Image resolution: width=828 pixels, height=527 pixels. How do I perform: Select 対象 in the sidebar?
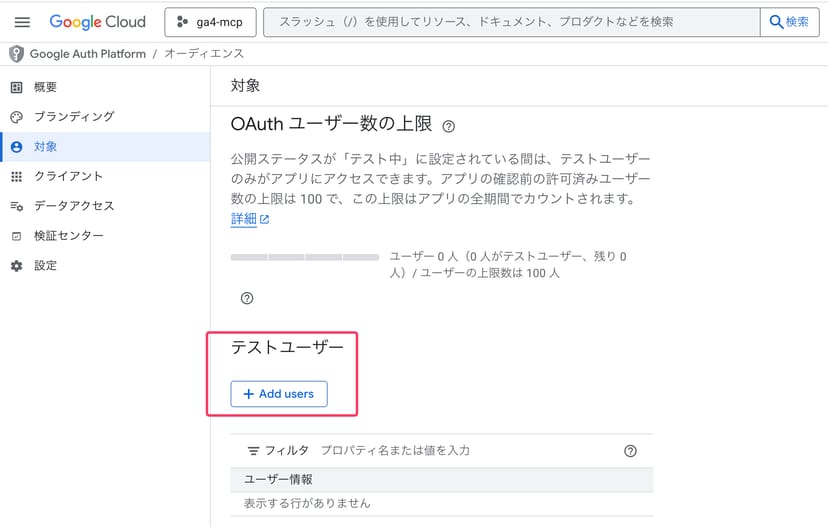105,147
